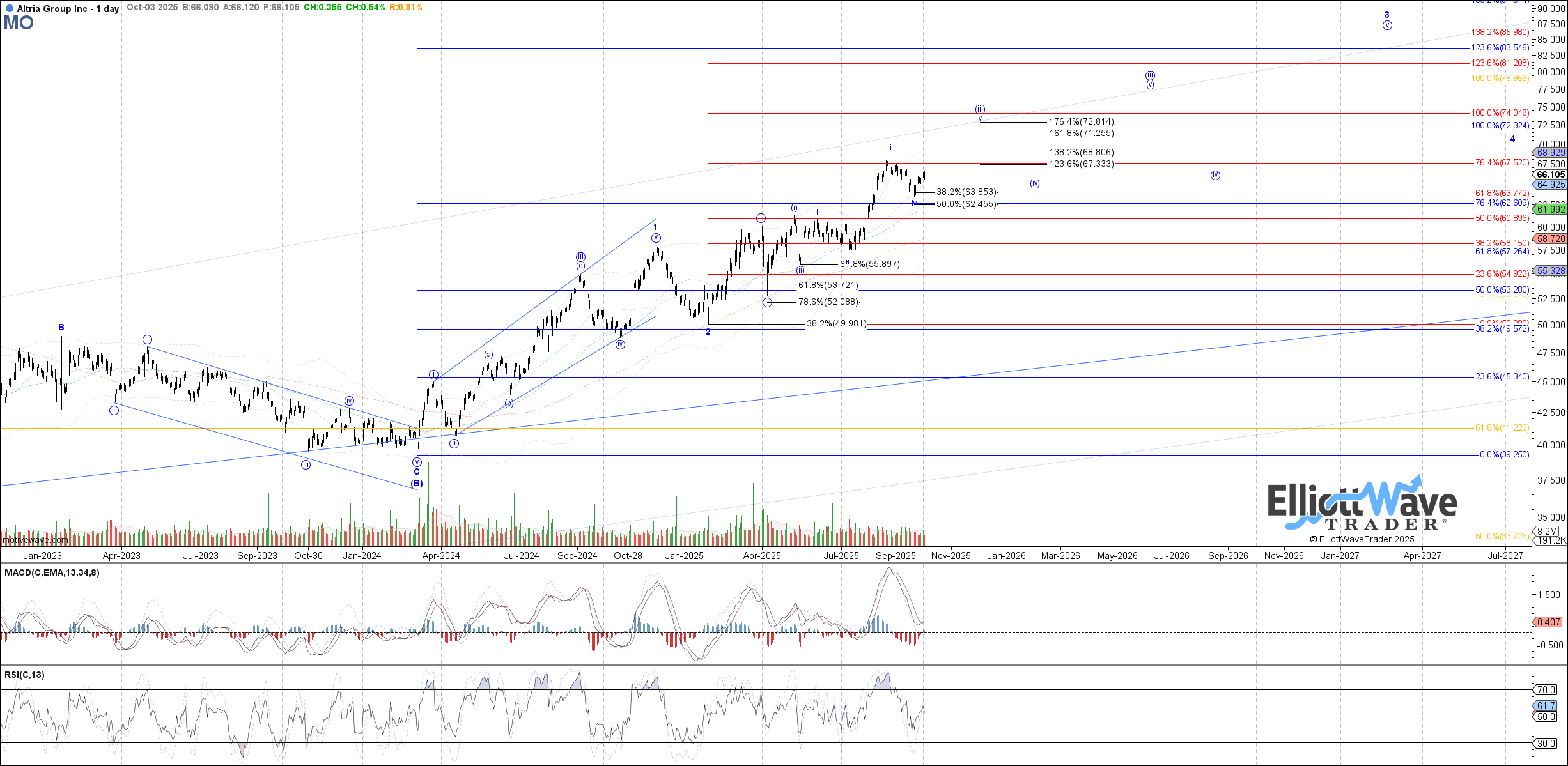
Task: Select the green 61.992 price axis tag
Action: (1551, 210)
